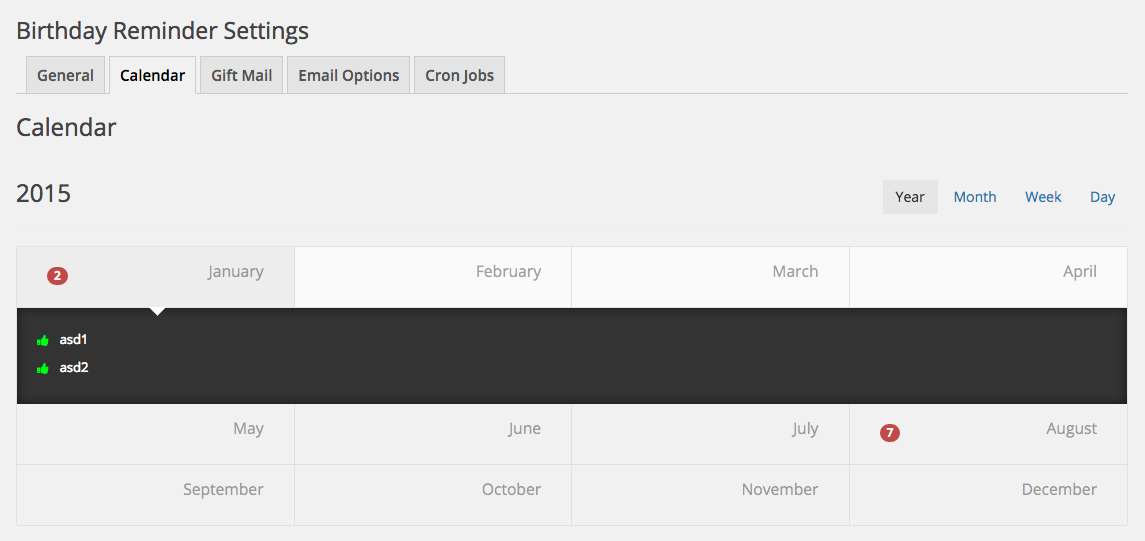
Task: Click the red badge showing 2 in January
Action: click(57, 276)
